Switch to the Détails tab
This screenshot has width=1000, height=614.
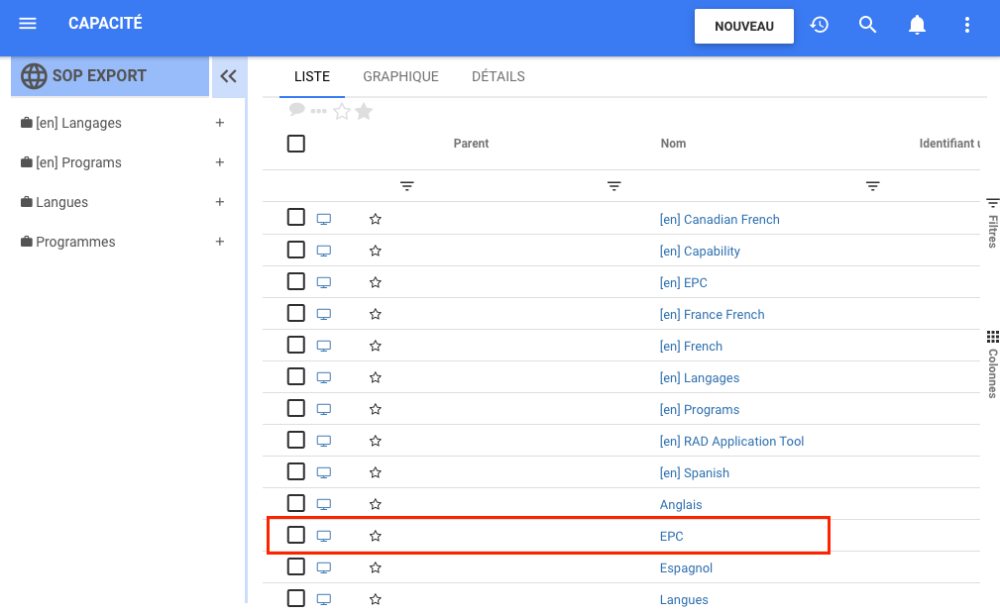tap(498, 77)
